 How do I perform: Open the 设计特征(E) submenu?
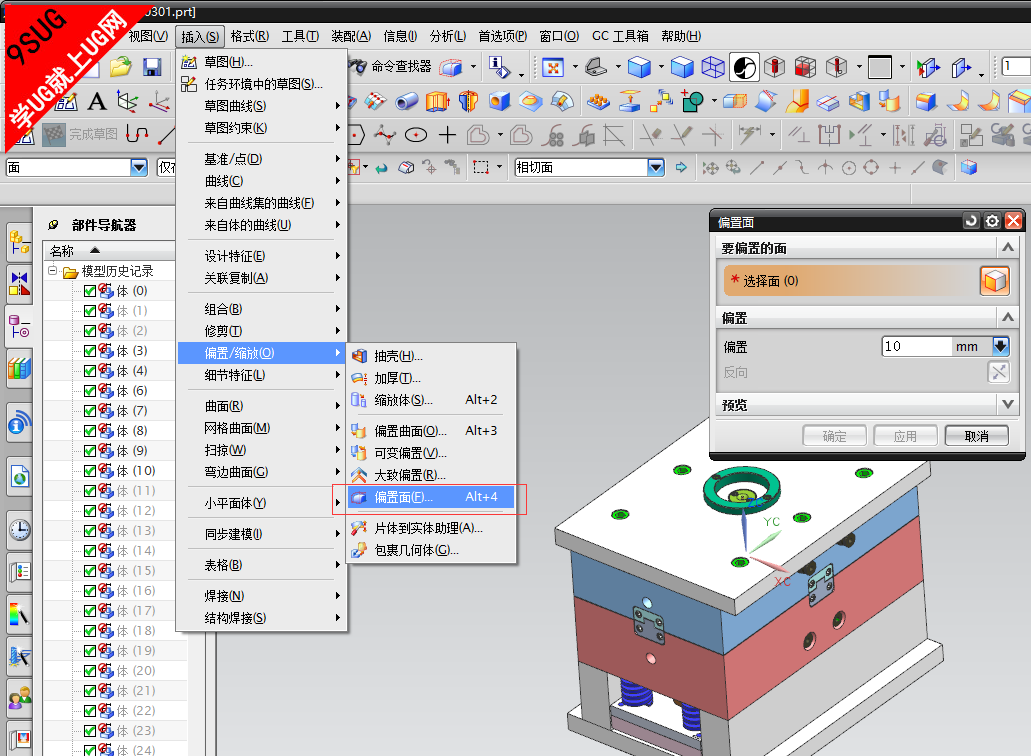(x=262, y=256)
